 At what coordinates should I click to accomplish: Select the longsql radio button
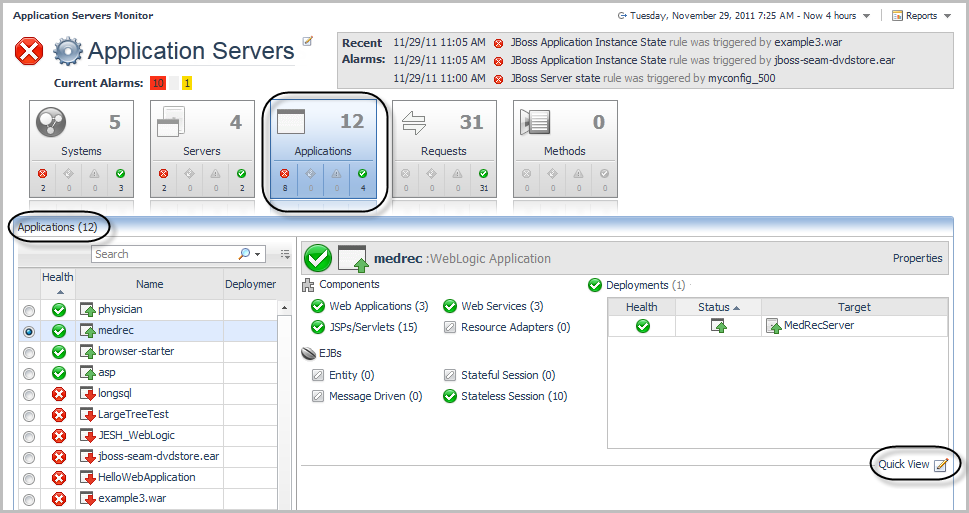coord(29,394)
